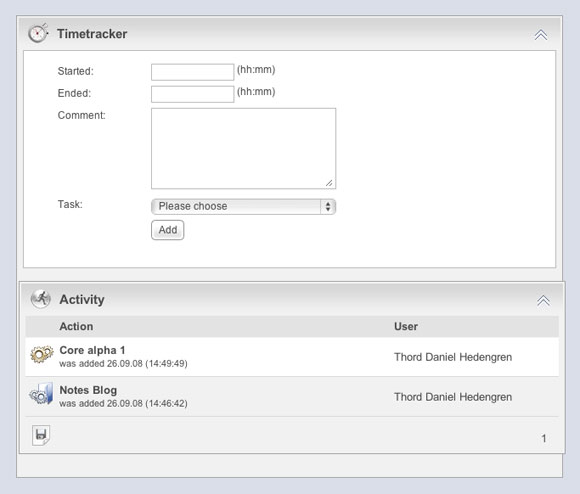This screenshot has height=494, width=580.
Task: Click the User column header
Action: (x=406, y=326)
